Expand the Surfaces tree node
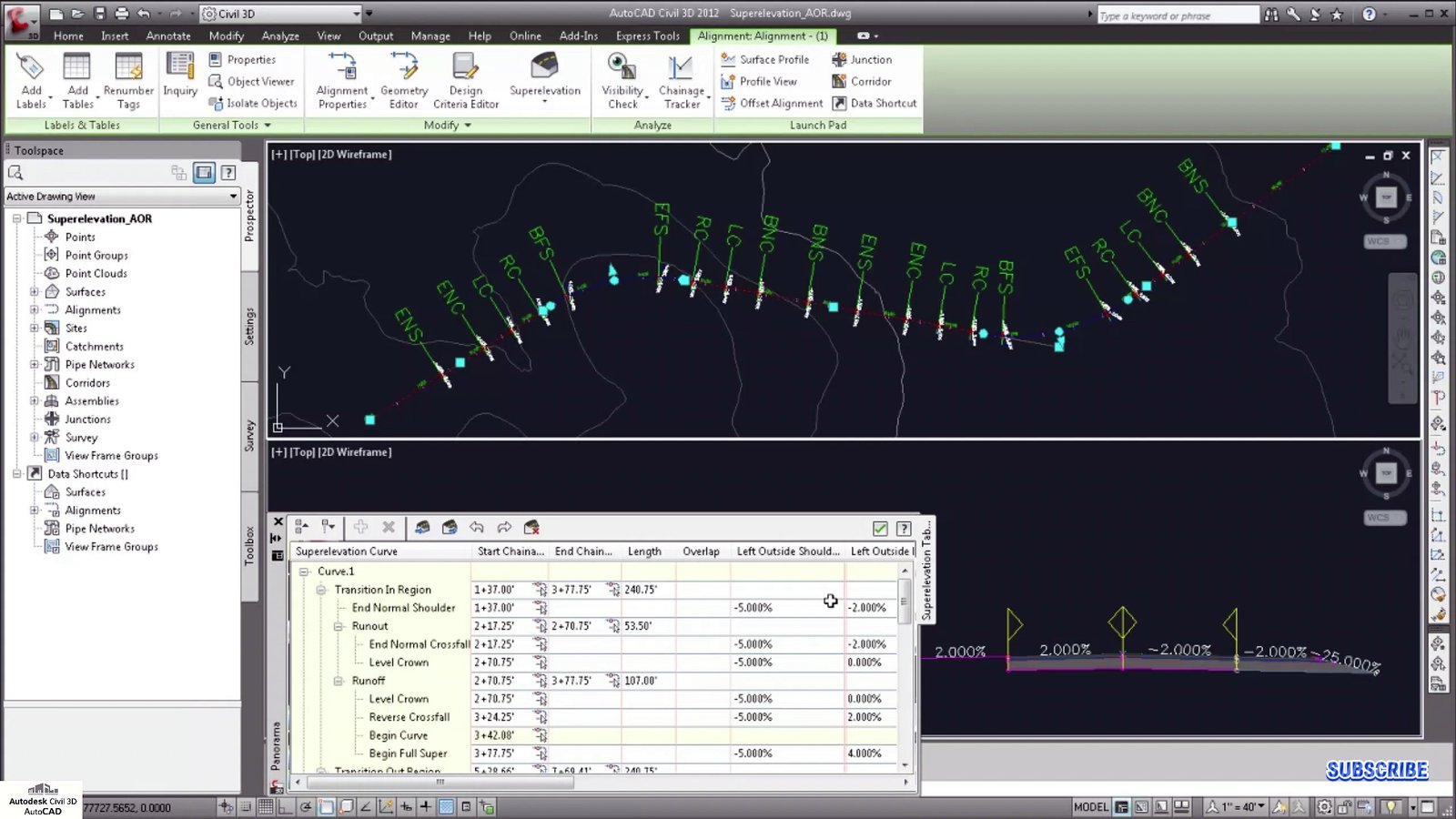Image resolution: width=1456 pixels, height=819 pixels. click(x=35, y=292)
